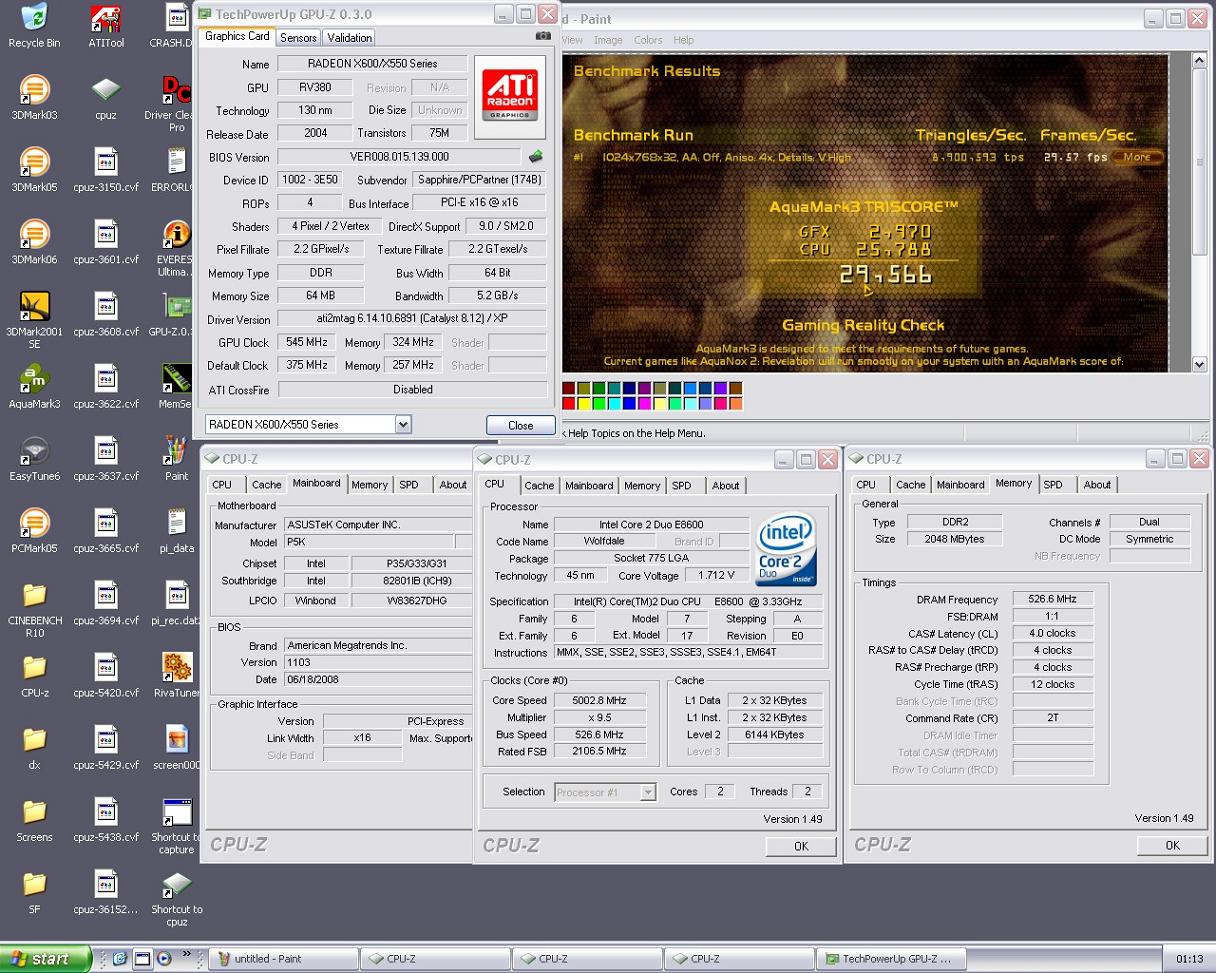Open the 3DMark06 desktop shortcut
1216x973 pixels.
coord(34,242)
